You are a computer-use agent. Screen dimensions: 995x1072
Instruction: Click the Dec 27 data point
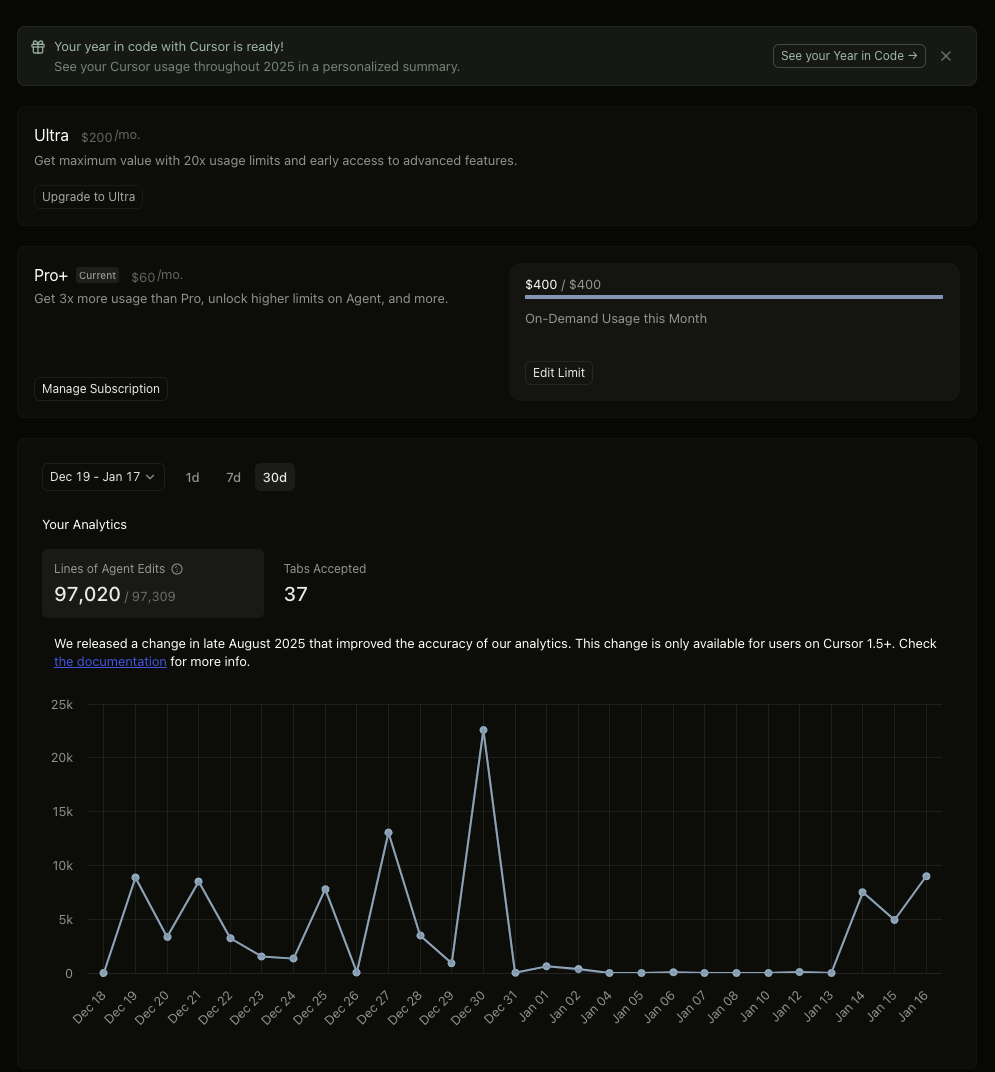click(388, 833)
